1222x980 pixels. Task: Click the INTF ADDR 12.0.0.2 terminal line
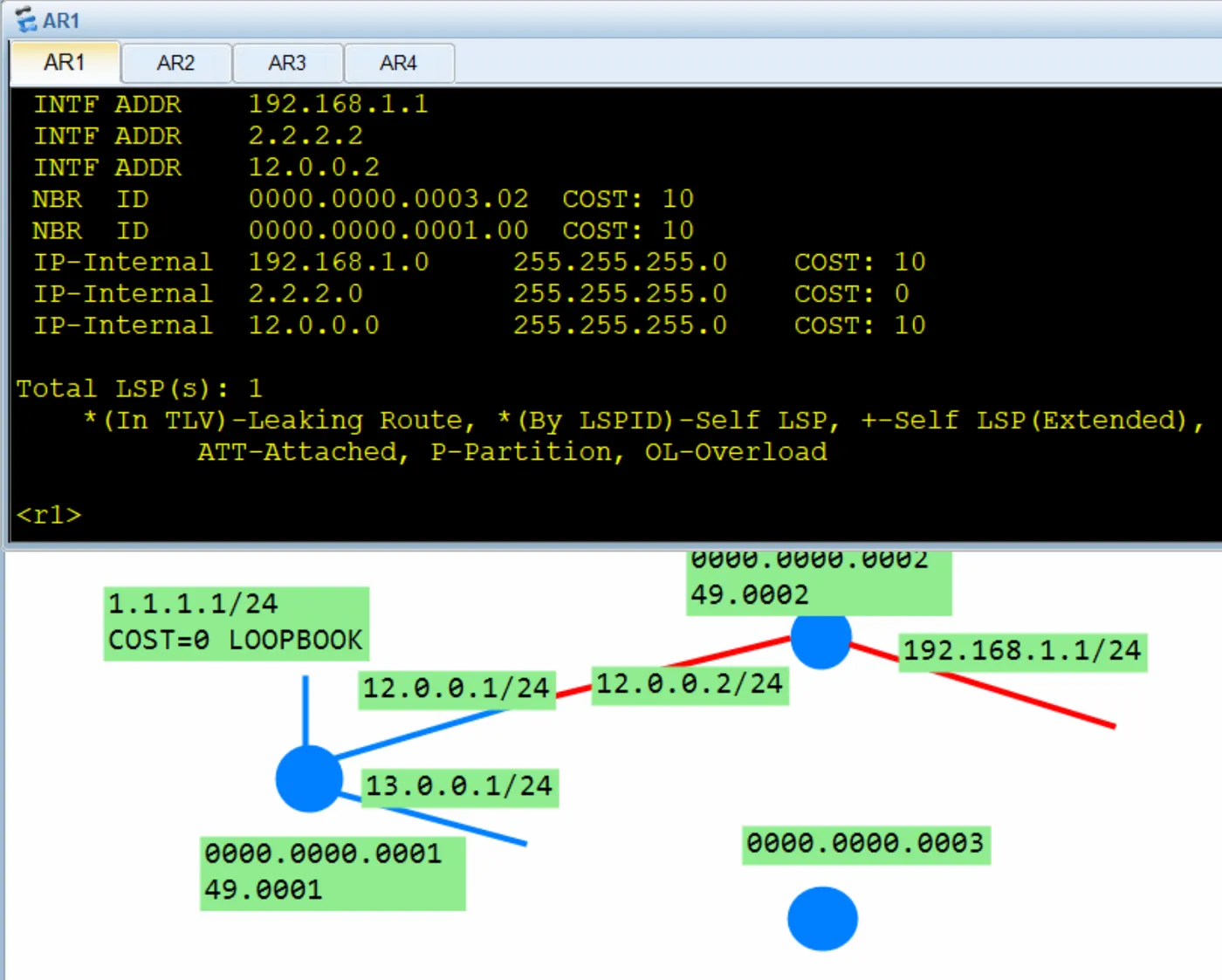[x=207, y=167]
